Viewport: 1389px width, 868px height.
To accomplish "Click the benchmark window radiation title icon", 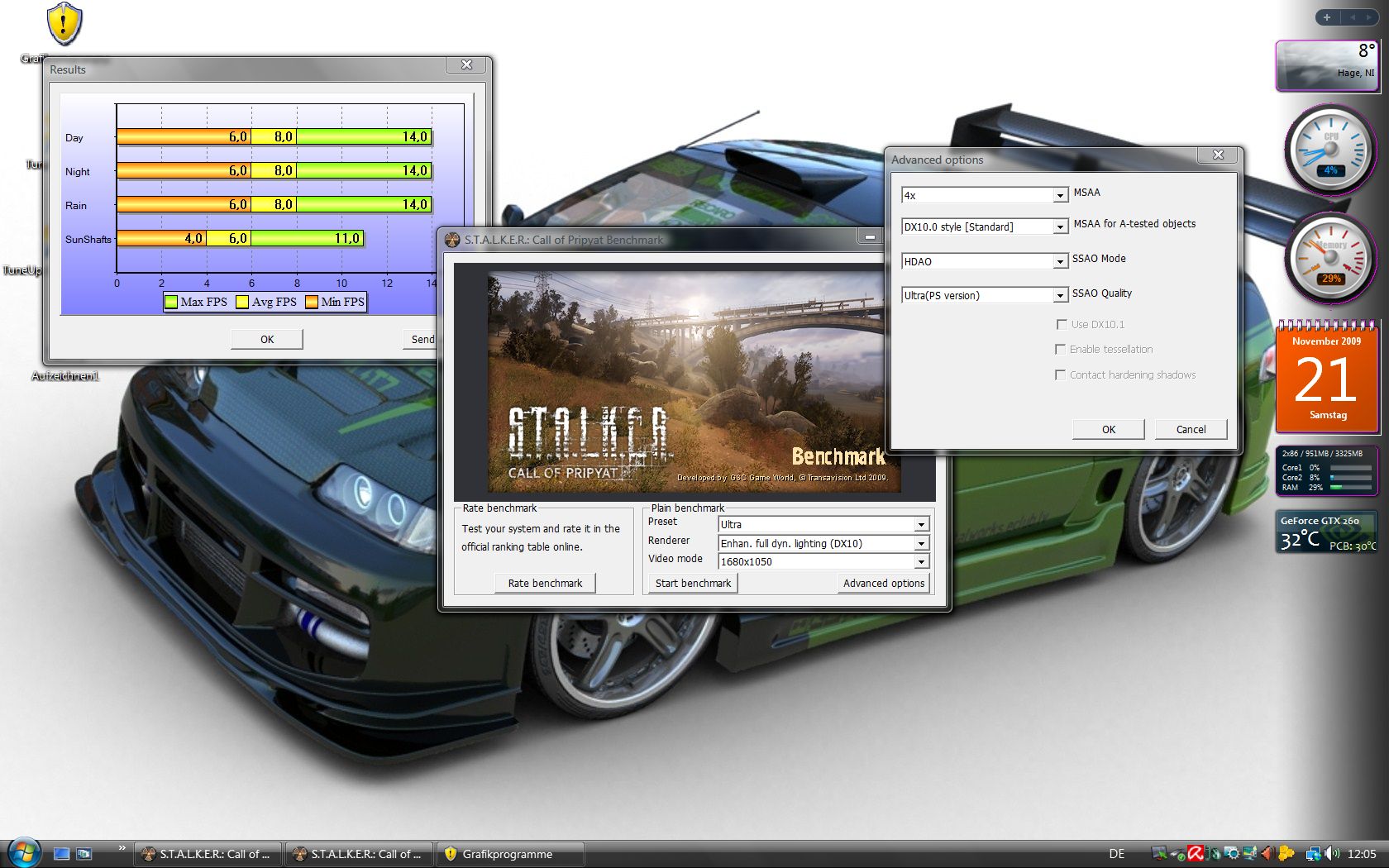I will 452,240.
